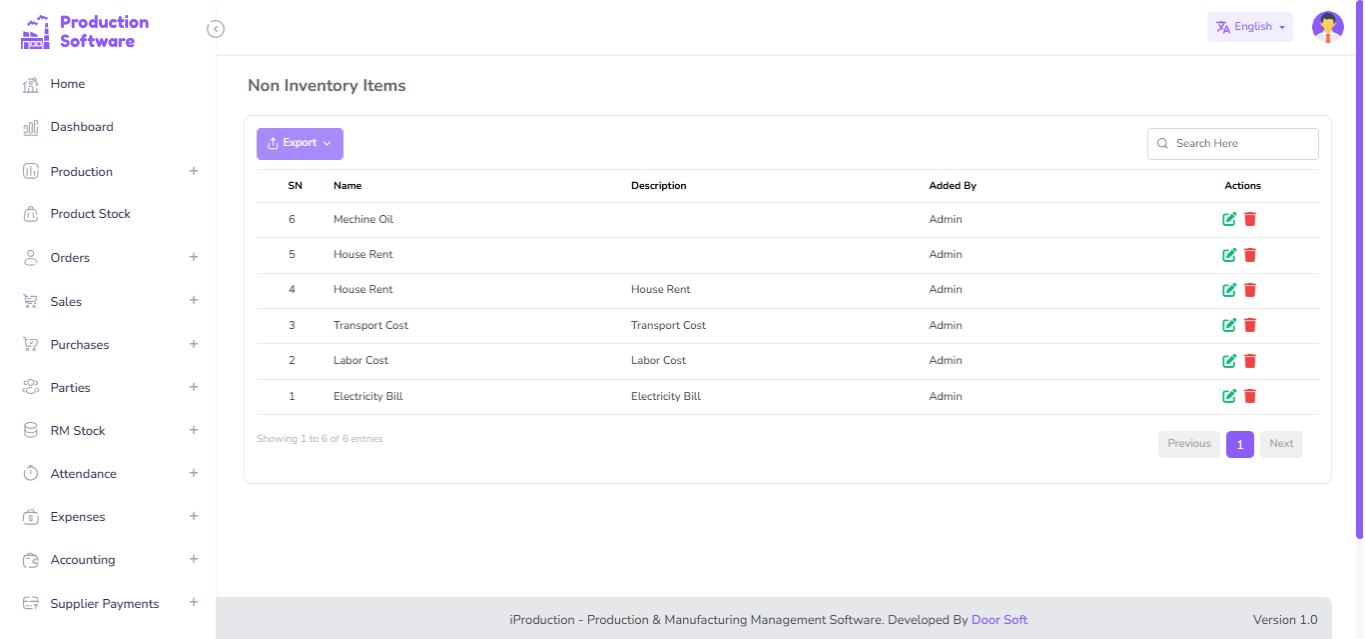
Task: Focus the Search Here input field
Action: (x=1242, y=144)
